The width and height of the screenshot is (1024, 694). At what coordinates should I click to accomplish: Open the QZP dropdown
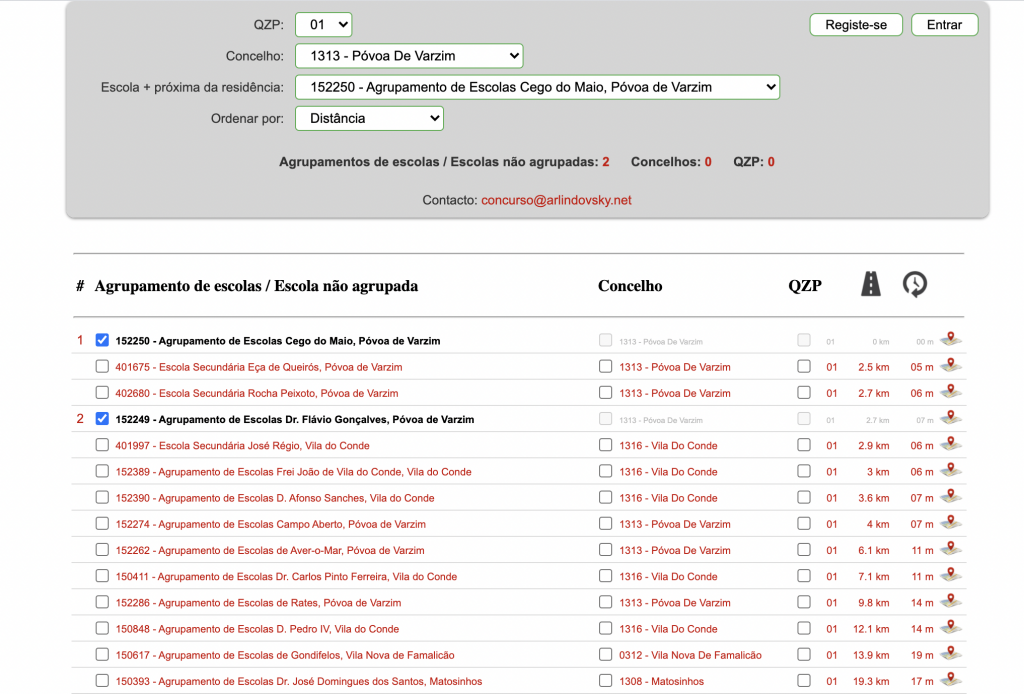click(x=323, y=24)
